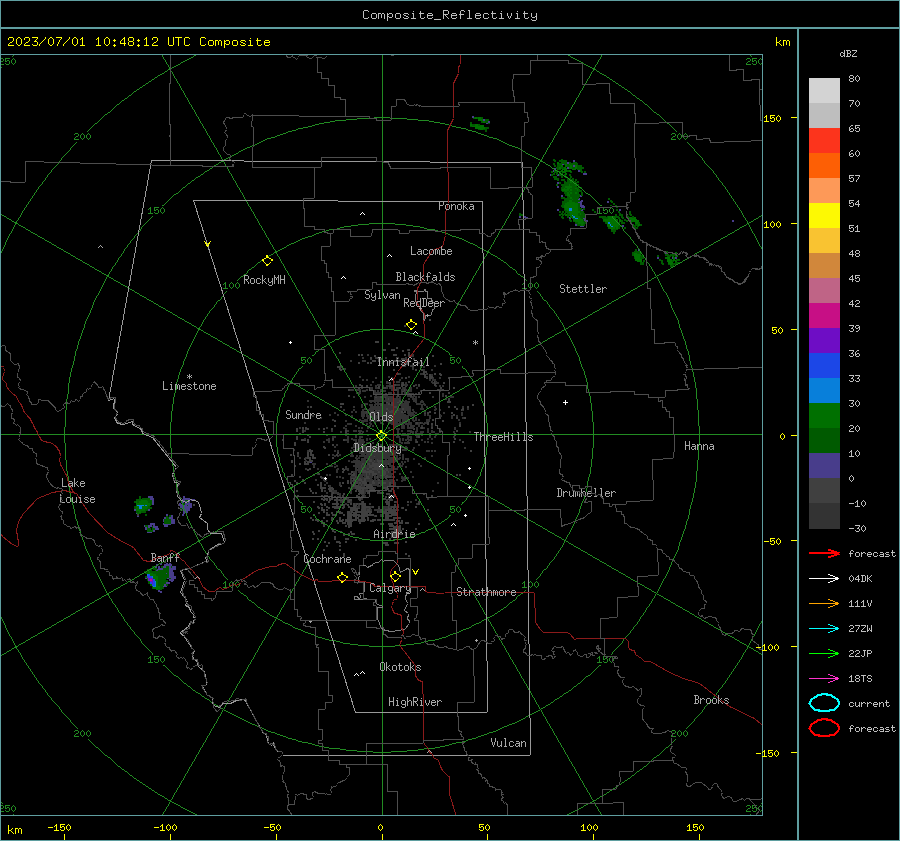Screen dimensions: 900x841
Task: Click the Vulcan city label
Action: coord(509,743)
